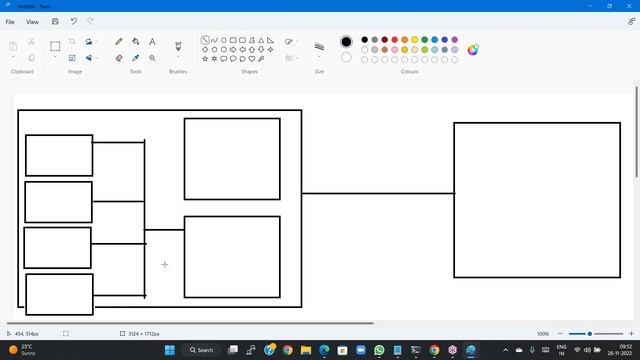
Task: Click the rectangular Select tool icon
Action: pos(55,46)
